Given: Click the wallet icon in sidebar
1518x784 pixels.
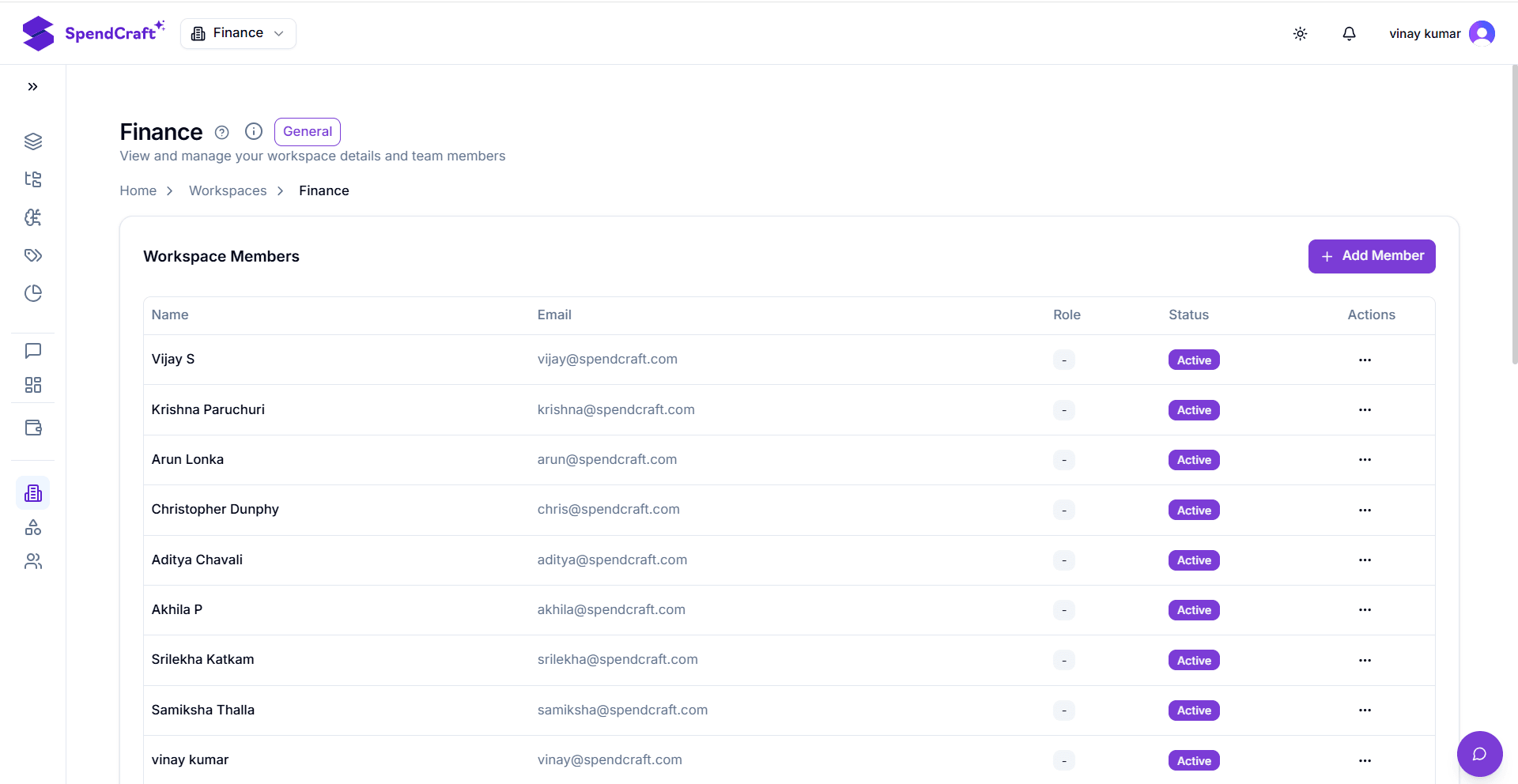Looking at the screenshot, I should (32, 428).
